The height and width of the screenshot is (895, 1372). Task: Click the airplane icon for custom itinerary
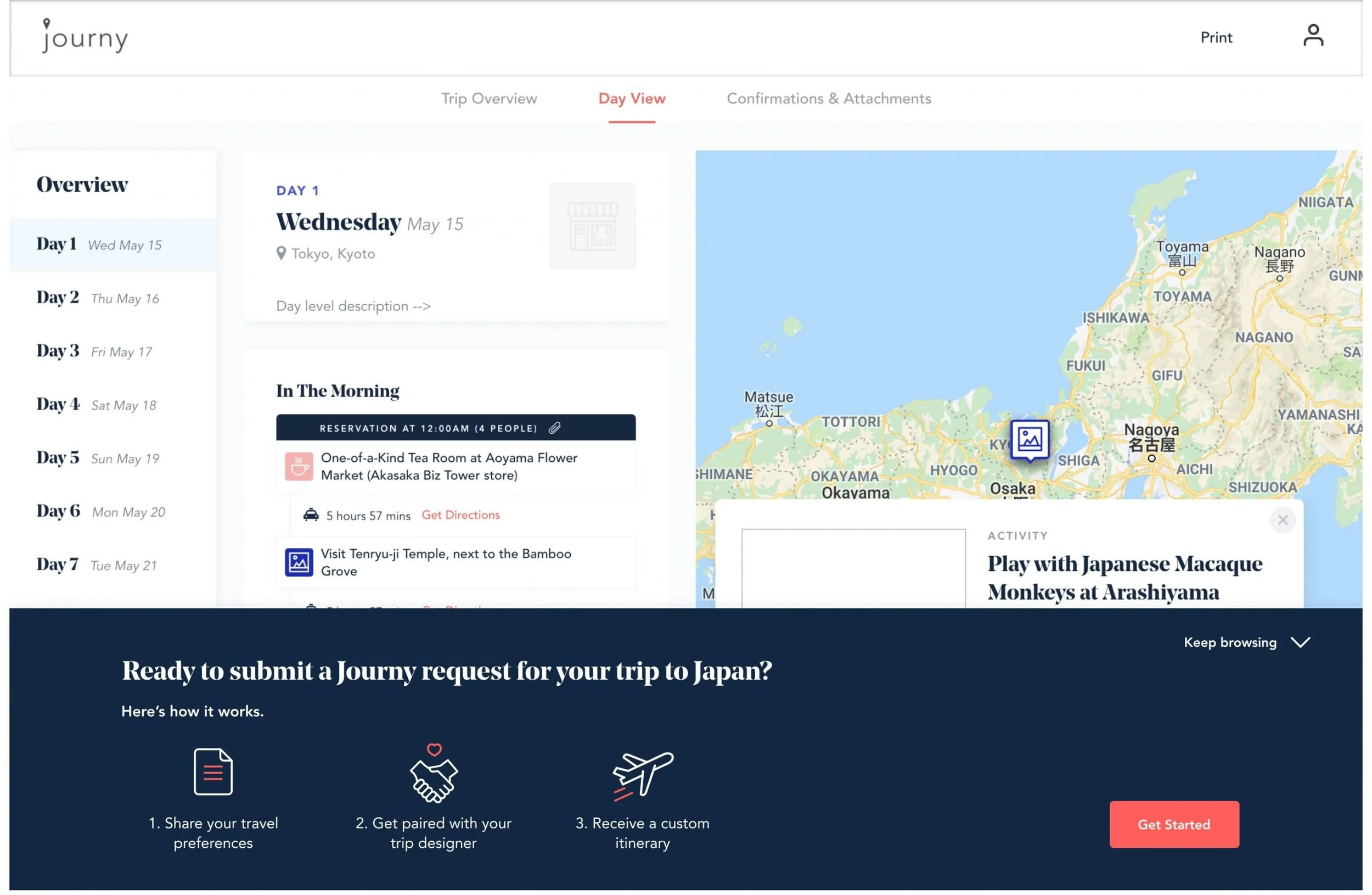(x=642, y=776)
